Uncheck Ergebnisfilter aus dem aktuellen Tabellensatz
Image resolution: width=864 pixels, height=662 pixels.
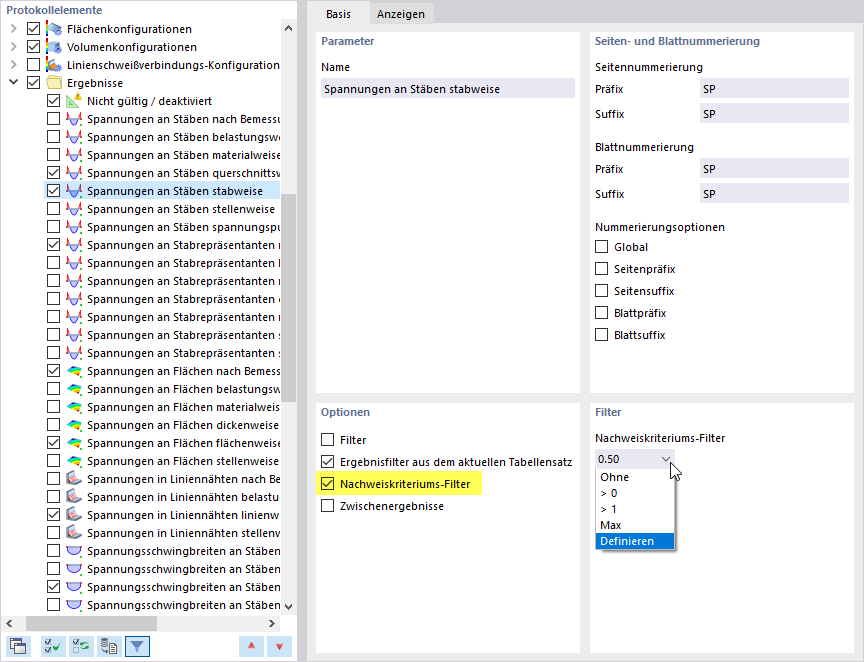point(327,461)
